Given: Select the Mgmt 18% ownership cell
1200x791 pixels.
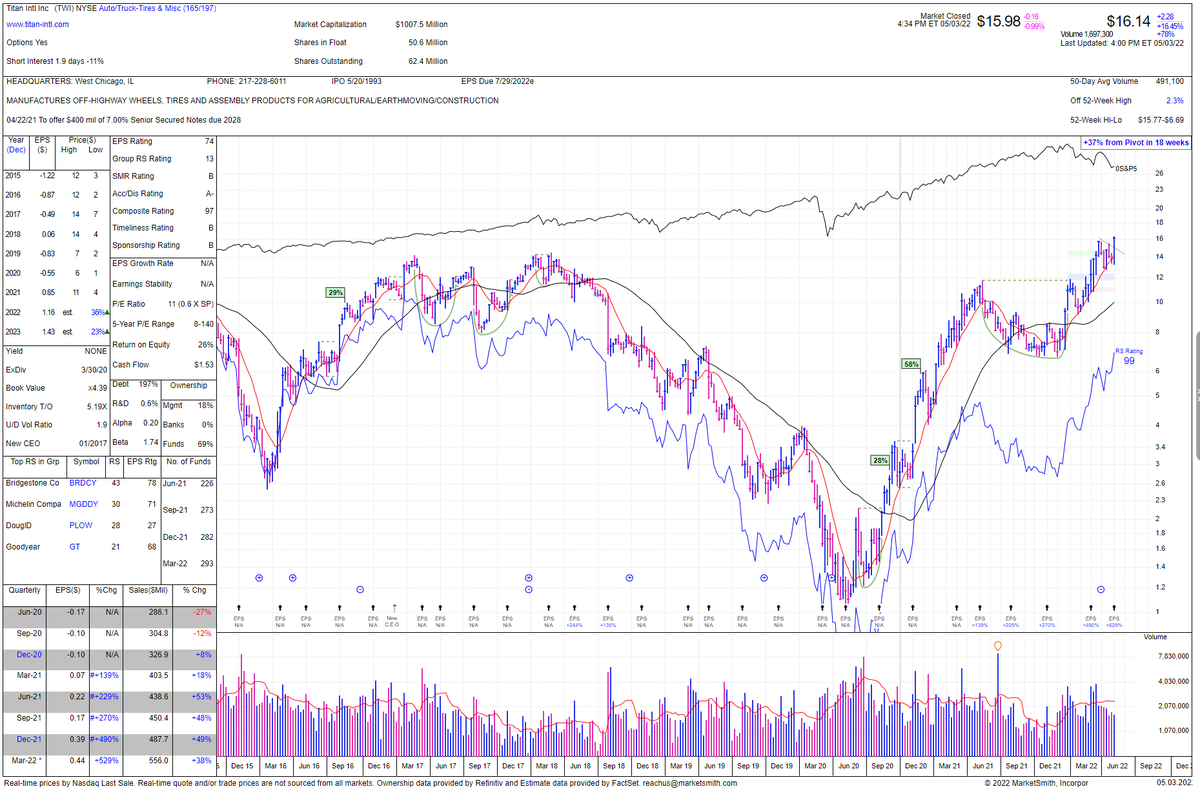Looking at the screenshot, I should click(x=187, y=405).
